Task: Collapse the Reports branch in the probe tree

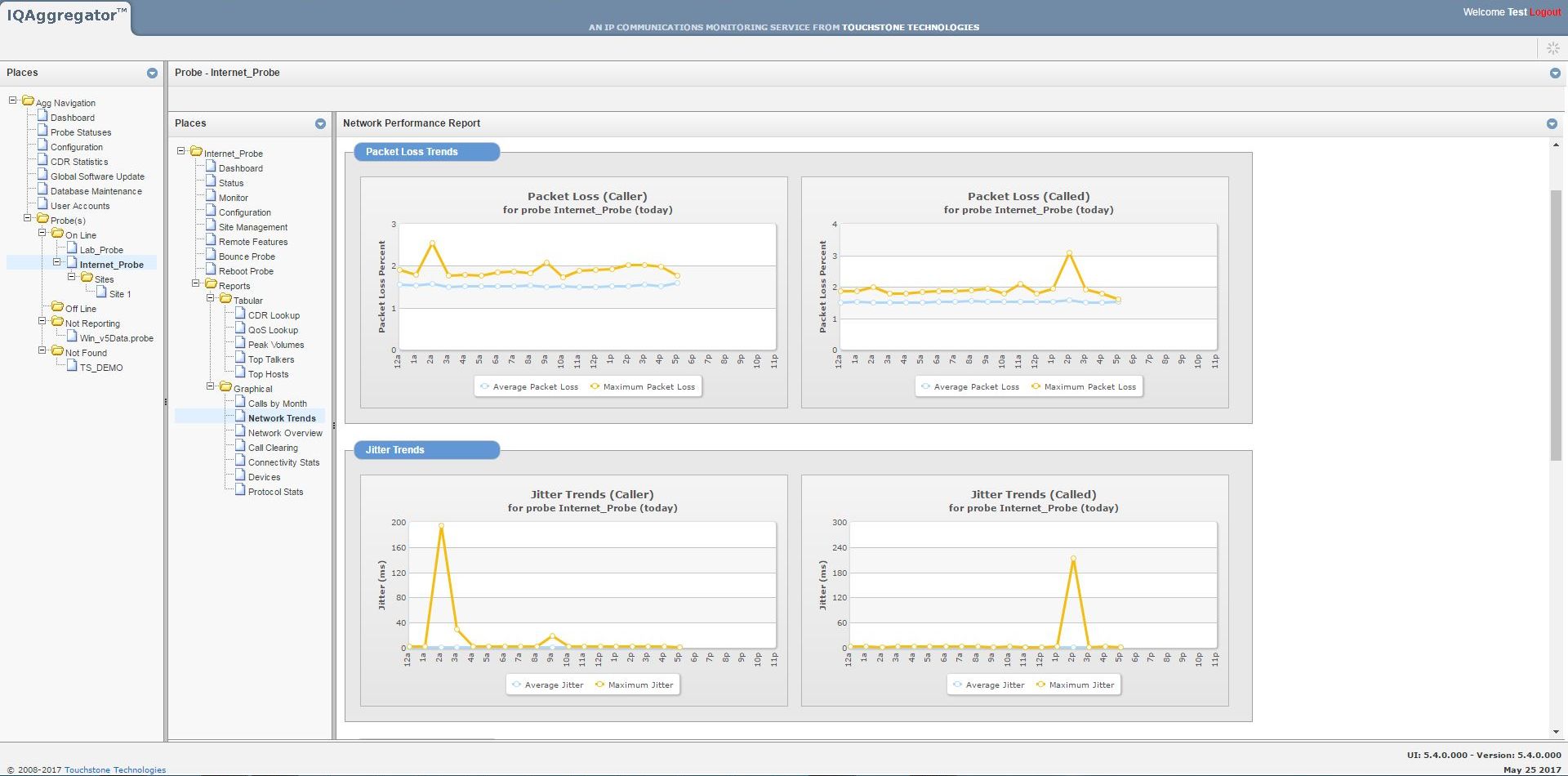Action: (194, 285)
